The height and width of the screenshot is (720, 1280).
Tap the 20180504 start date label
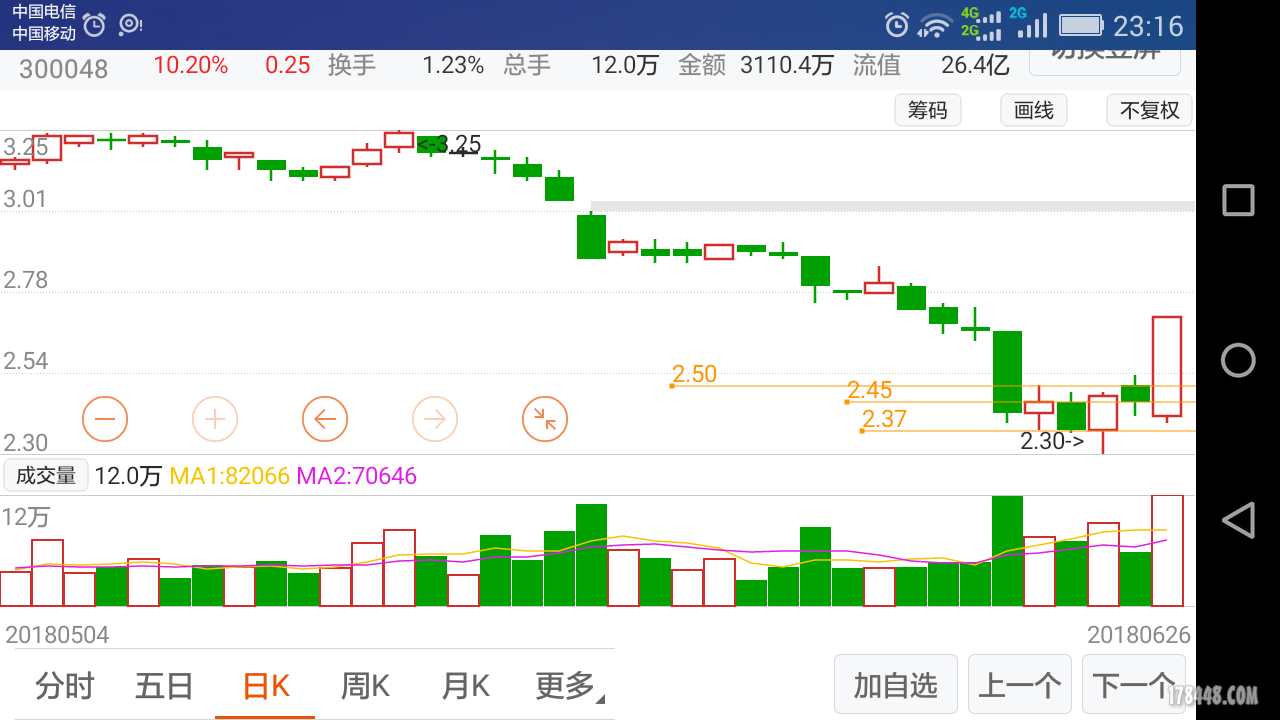[58, 635]
